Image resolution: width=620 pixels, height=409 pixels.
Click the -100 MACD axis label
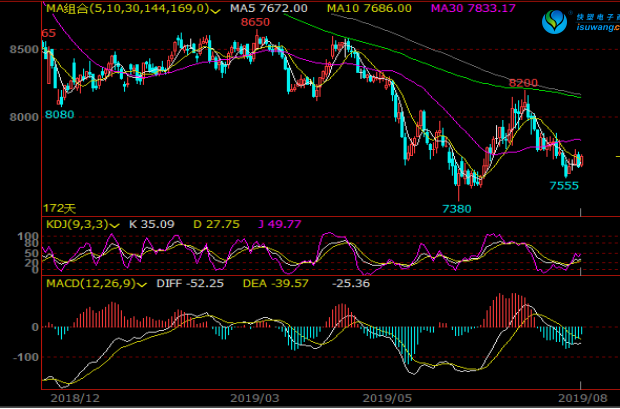[x=25, y=357]
